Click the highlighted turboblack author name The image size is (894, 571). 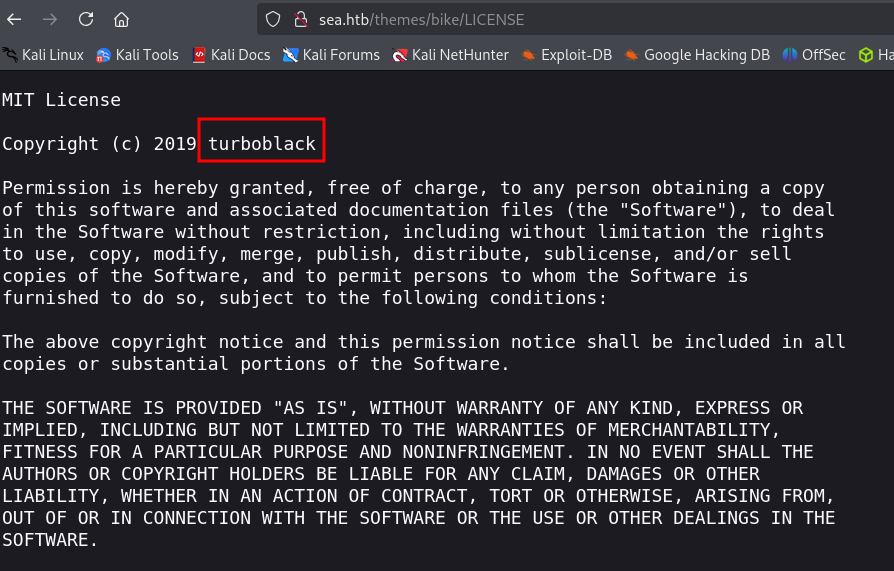pos(262,144)
